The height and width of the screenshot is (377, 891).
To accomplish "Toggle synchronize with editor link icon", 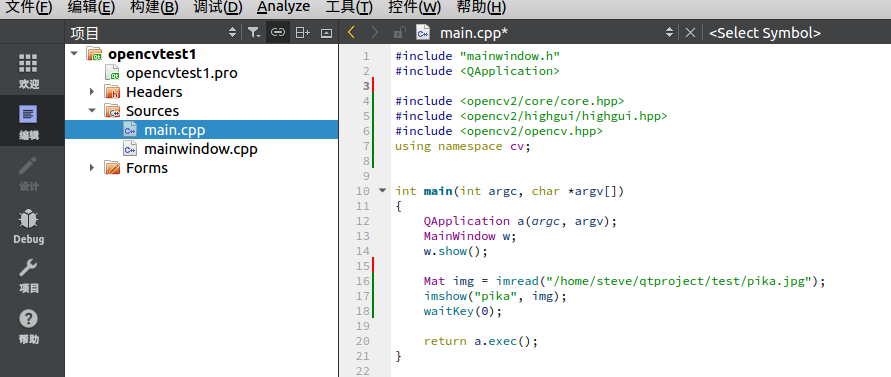I will [x=277, y=33].
